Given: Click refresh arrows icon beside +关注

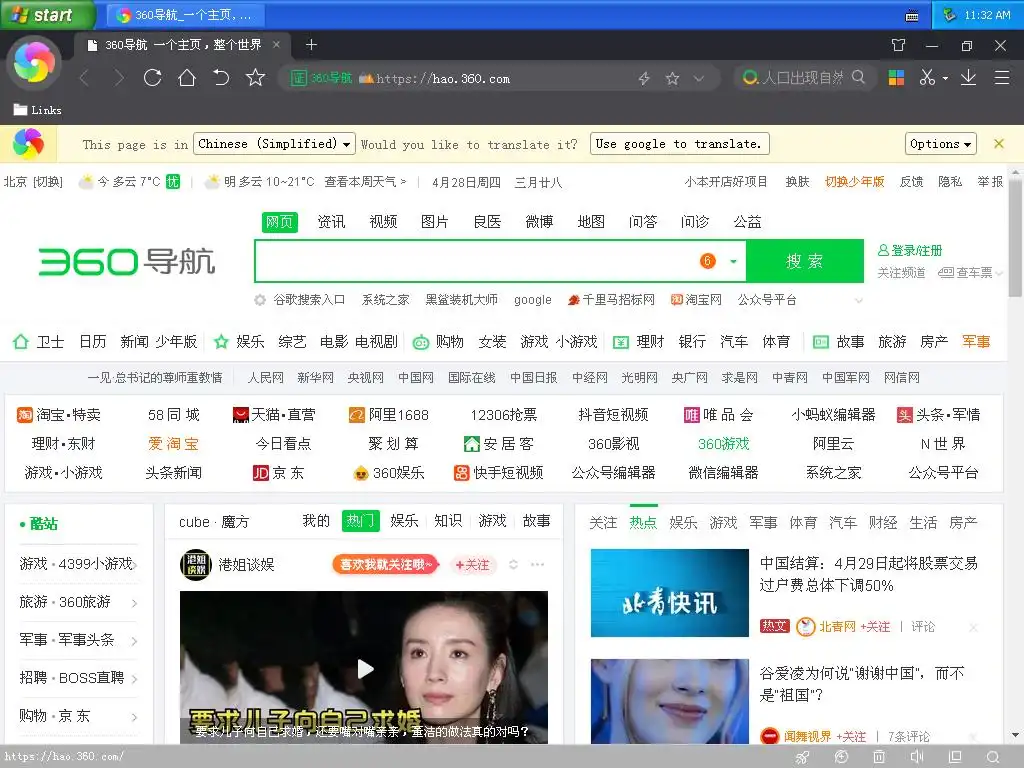Looking at the screenshot, I should coord(513,564).
